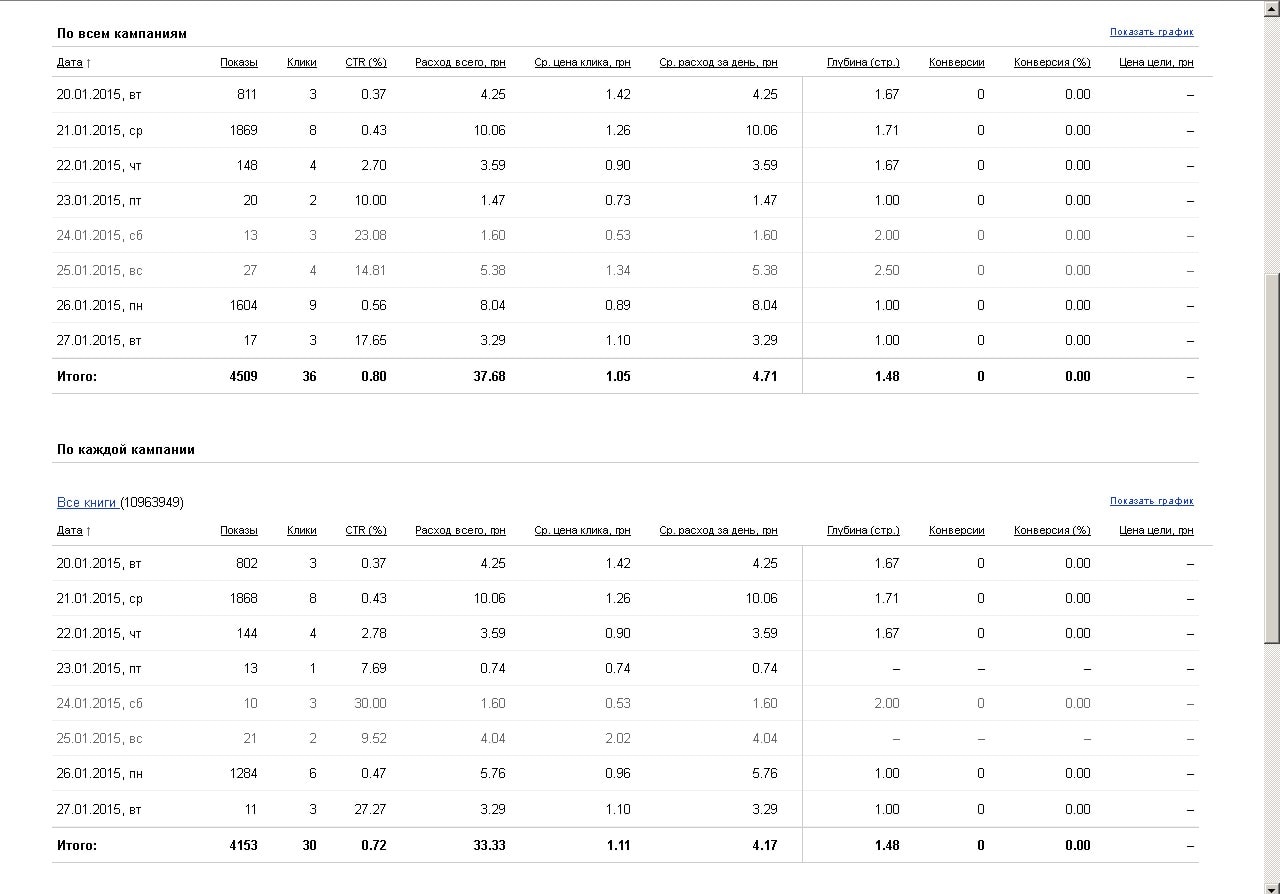Sort top table by "Показы" header
This screenshot has width=1280, height=894.
tap(238, 62)
